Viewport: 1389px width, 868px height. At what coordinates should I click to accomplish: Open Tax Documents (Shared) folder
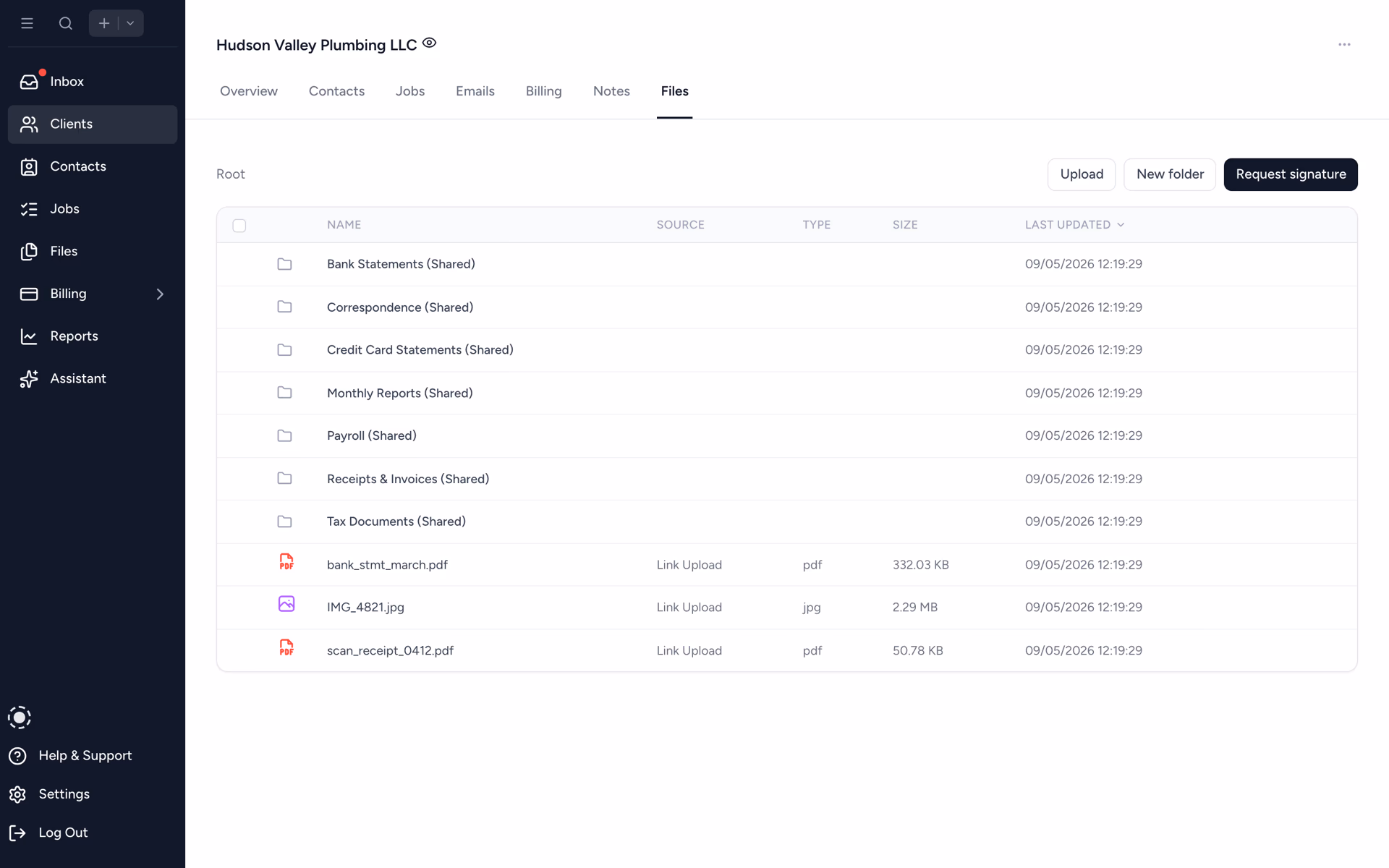pyautogui.click(x=396, y=522)
